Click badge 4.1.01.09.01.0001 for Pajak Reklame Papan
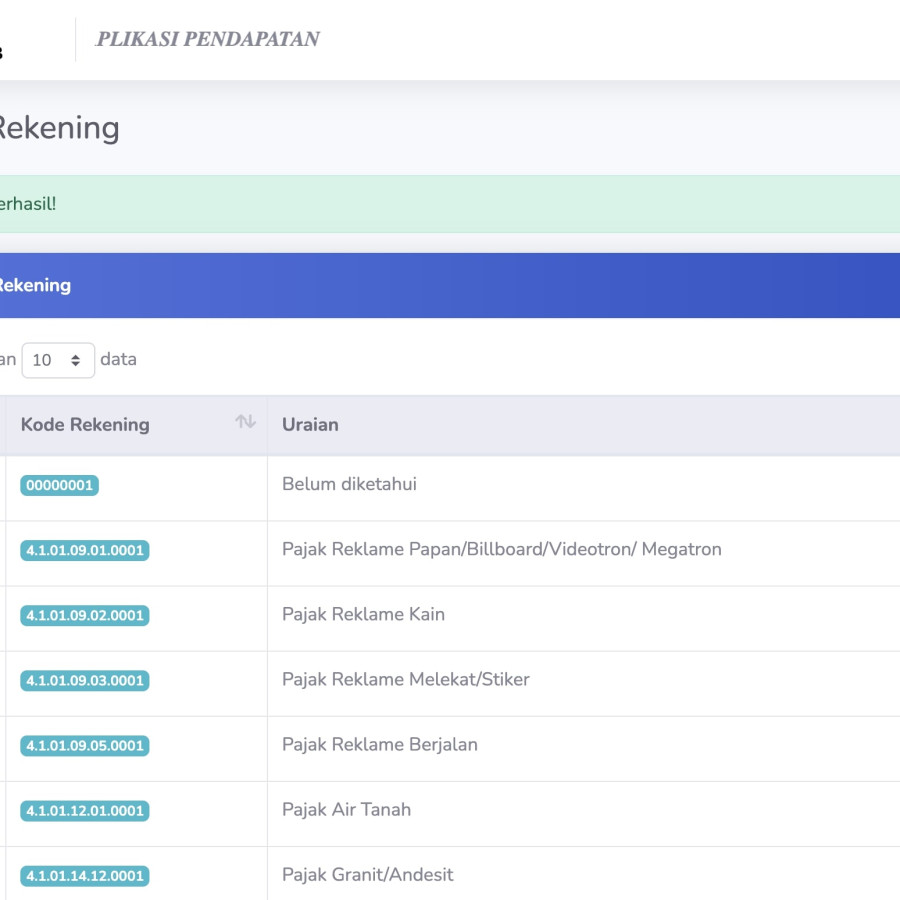The height and width of the screenshot is (900, 900). (x=85, y=550)
